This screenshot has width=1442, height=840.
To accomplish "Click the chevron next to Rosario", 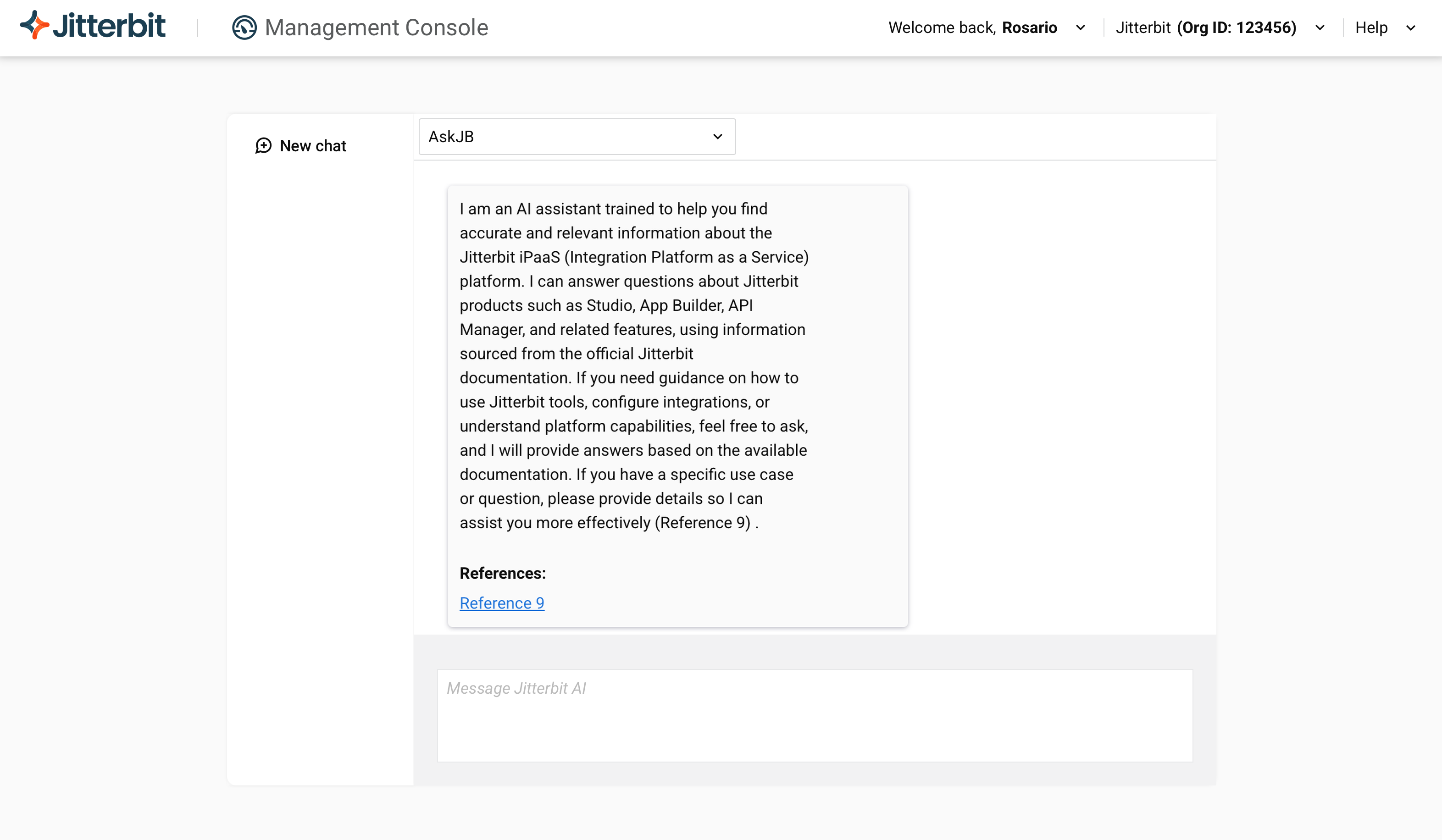I will click(x=1081, y=28).
